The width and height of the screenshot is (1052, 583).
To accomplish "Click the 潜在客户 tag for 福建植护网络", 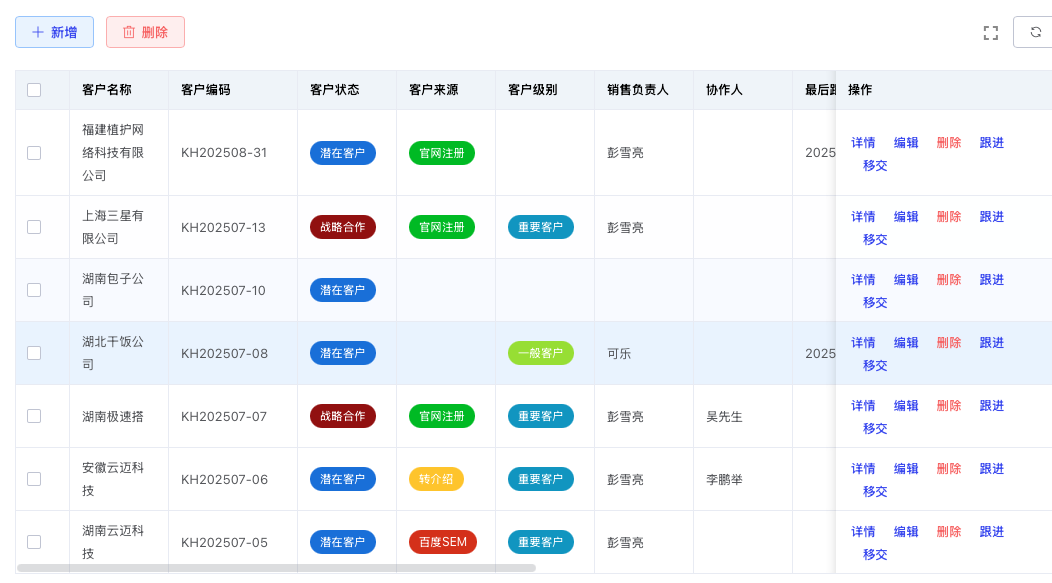I will (342, 153).
